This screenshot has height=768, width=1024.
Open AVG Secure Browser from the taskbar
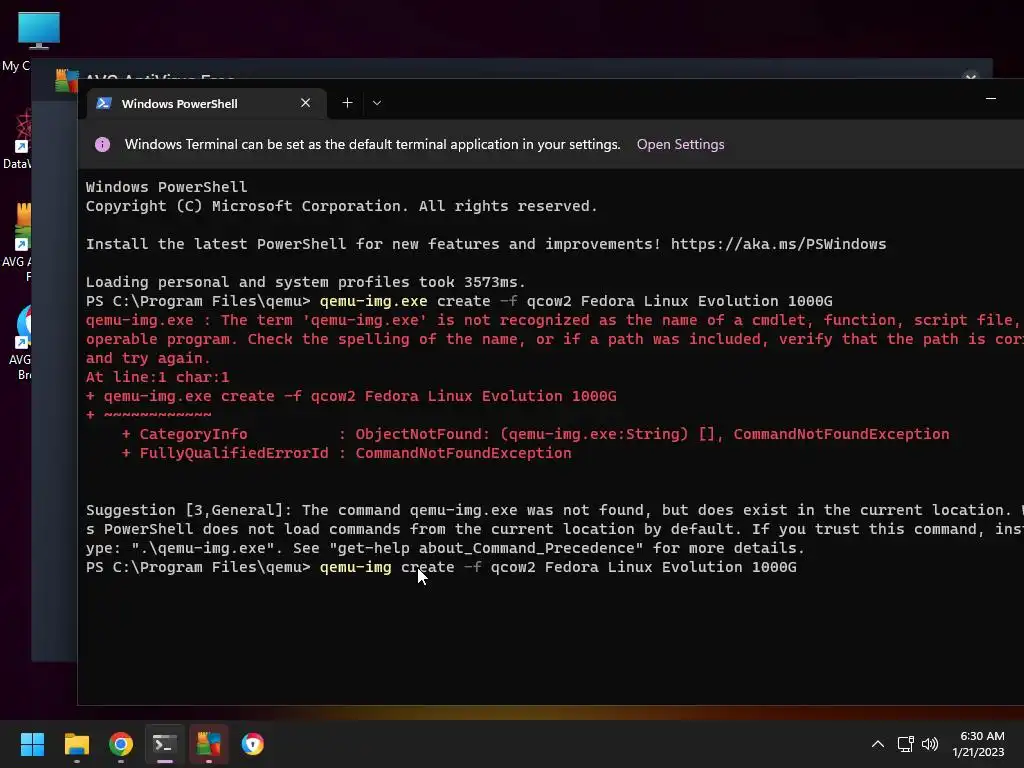(x=253, y=744)
